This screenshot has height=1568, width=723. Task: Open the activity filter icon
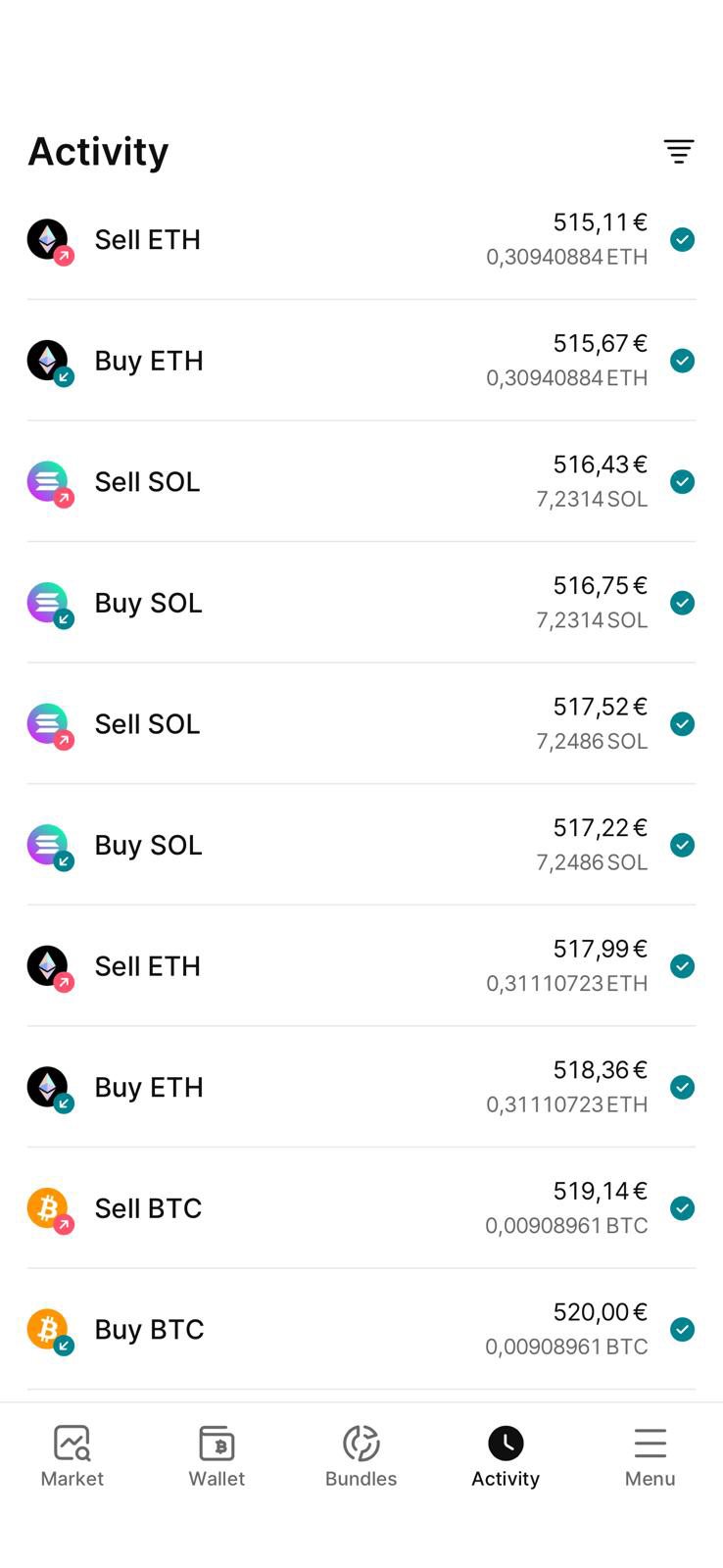tap(679, 151)
